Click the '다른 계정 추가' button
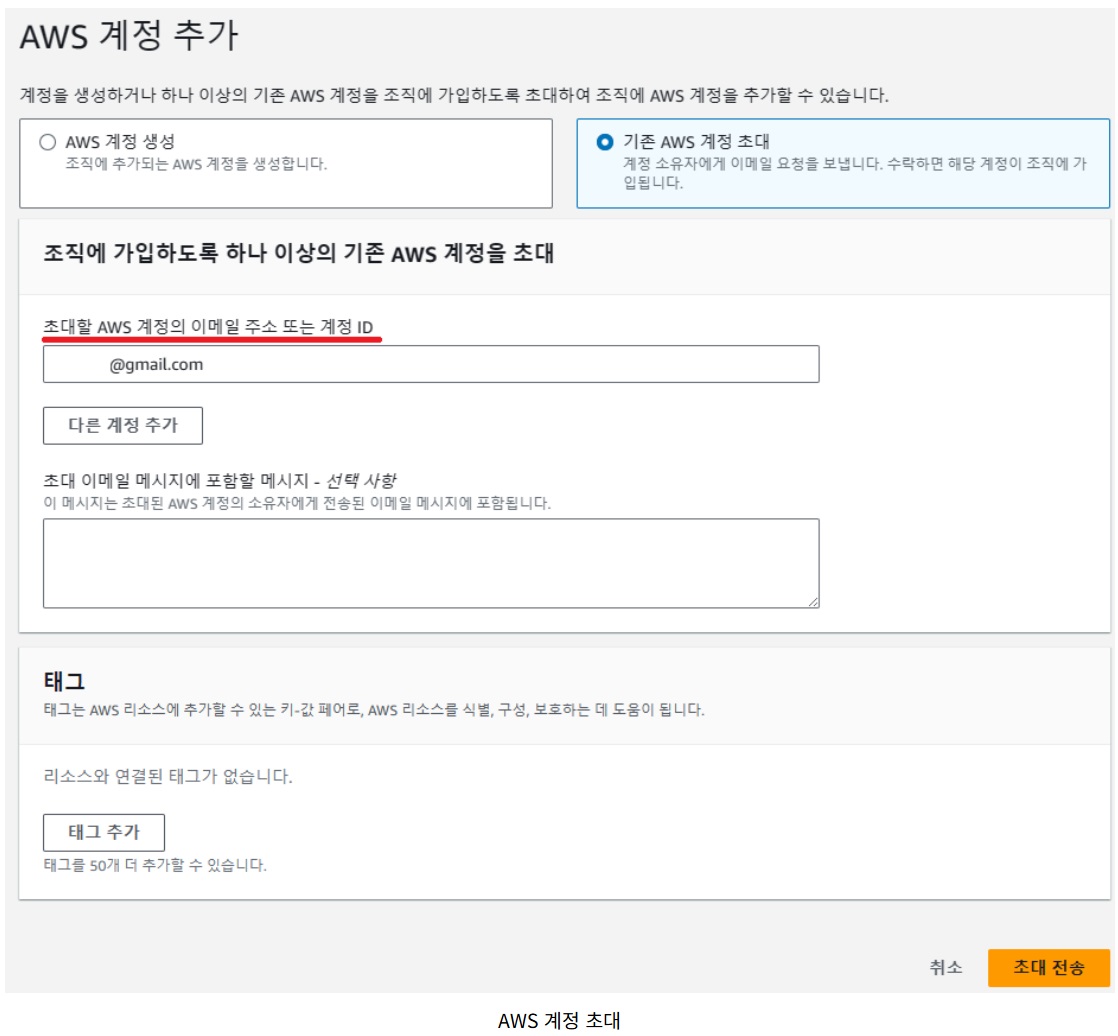Viewport: 1118px width, 1036px height. (x=123, y=426)
